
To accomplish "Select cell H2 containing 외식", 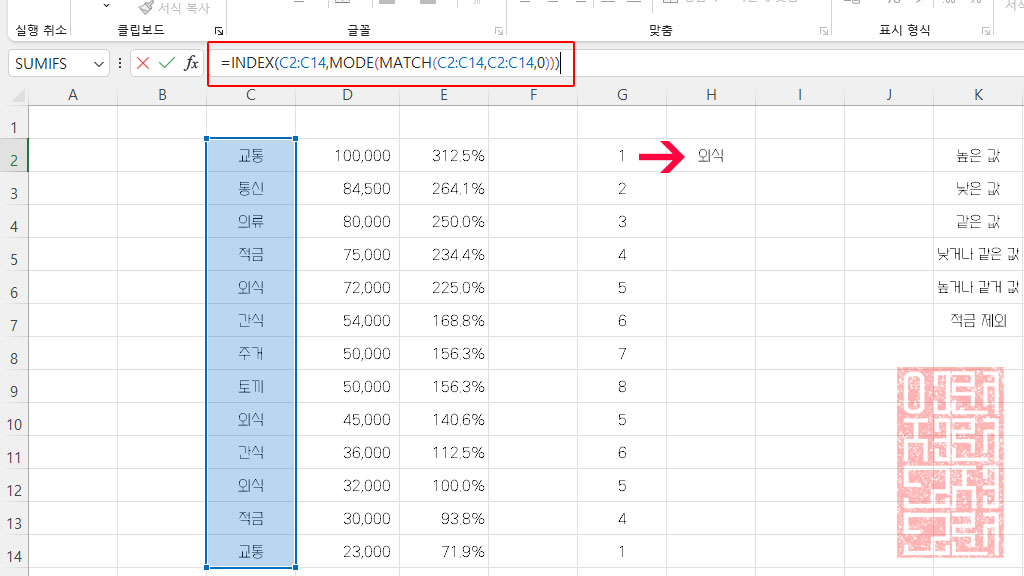I will 710,155.
